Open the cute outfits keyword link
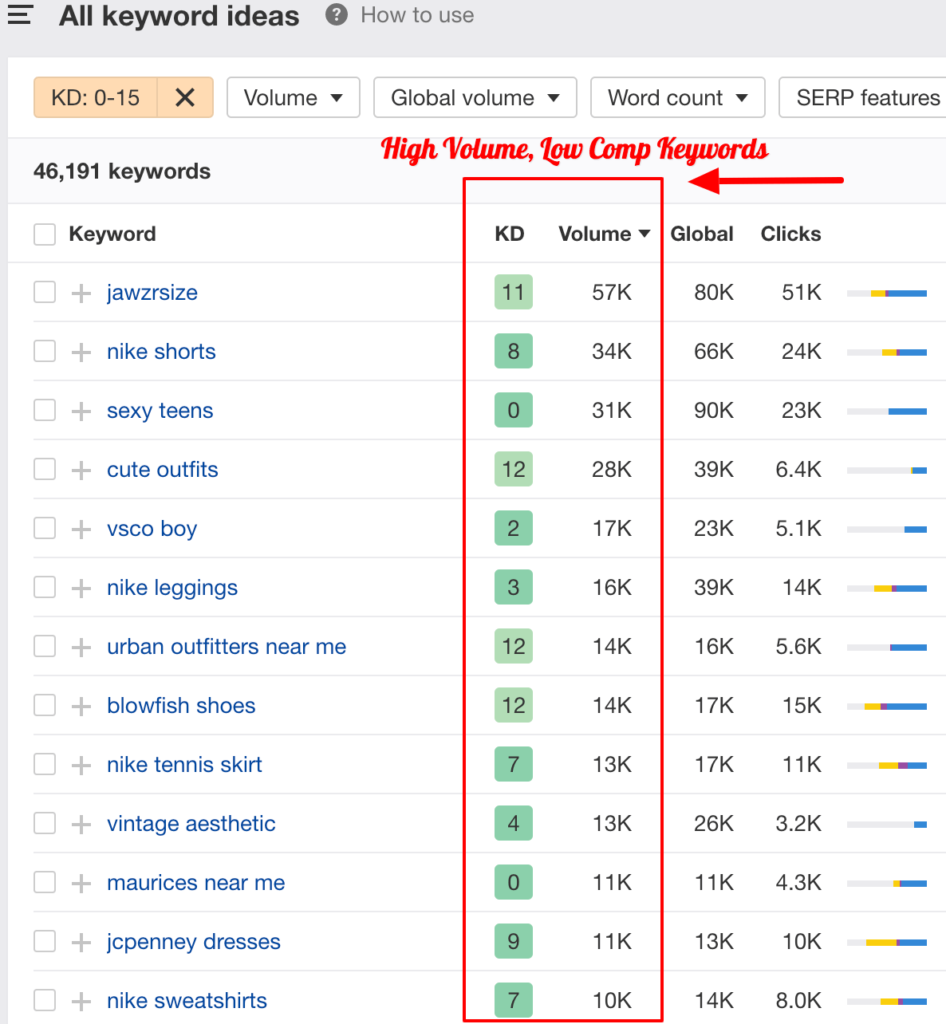This screenshot has width=946, height=1024. click(x=163, y=470)
